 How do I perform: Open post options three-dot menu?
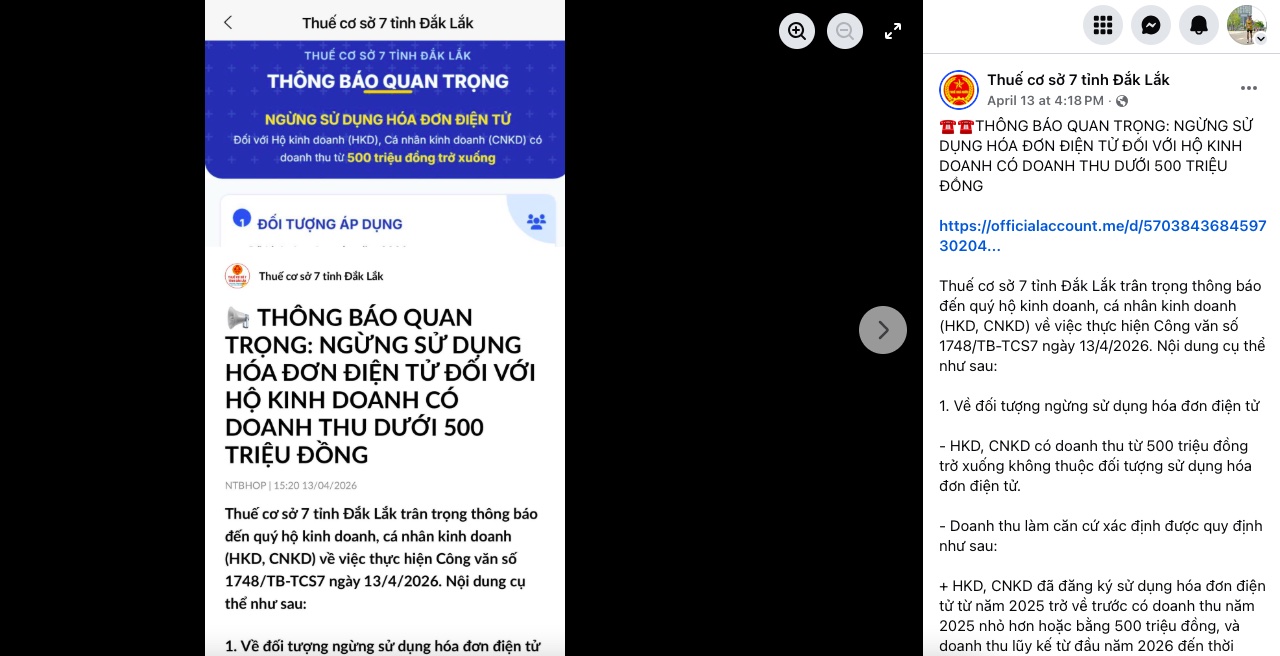(1248, 88)
